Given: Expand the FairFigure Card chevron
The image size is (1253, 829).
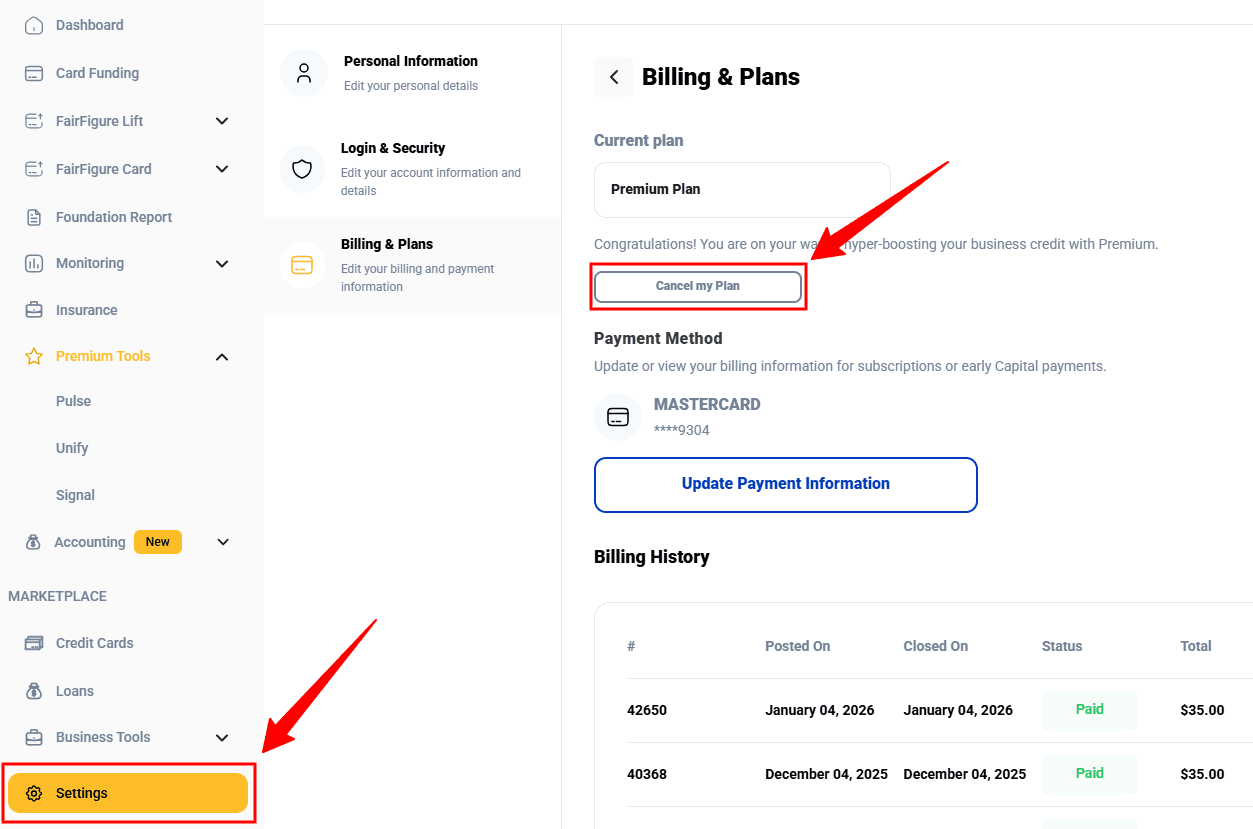Looking at the screenshot, I should pos(222,169).
